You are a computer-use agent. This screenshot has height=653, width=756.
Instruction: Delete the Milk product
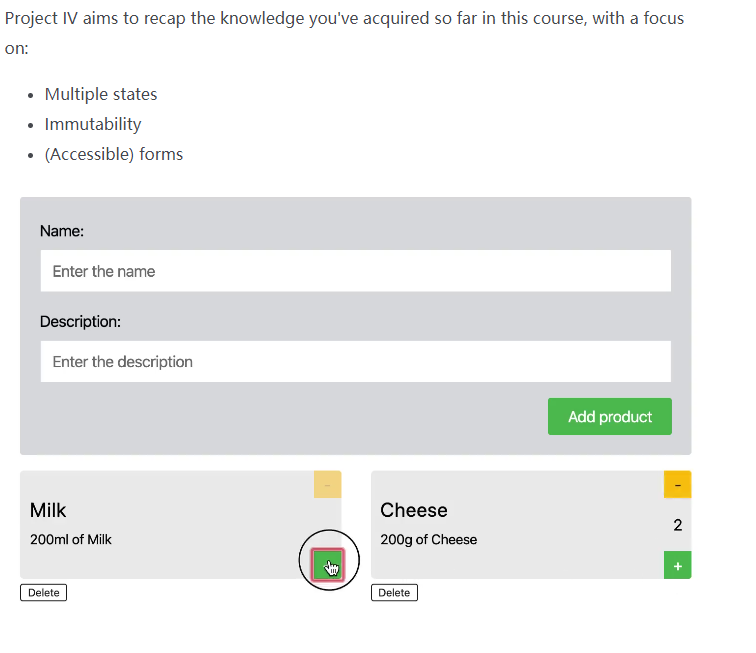tap(43, 593)
